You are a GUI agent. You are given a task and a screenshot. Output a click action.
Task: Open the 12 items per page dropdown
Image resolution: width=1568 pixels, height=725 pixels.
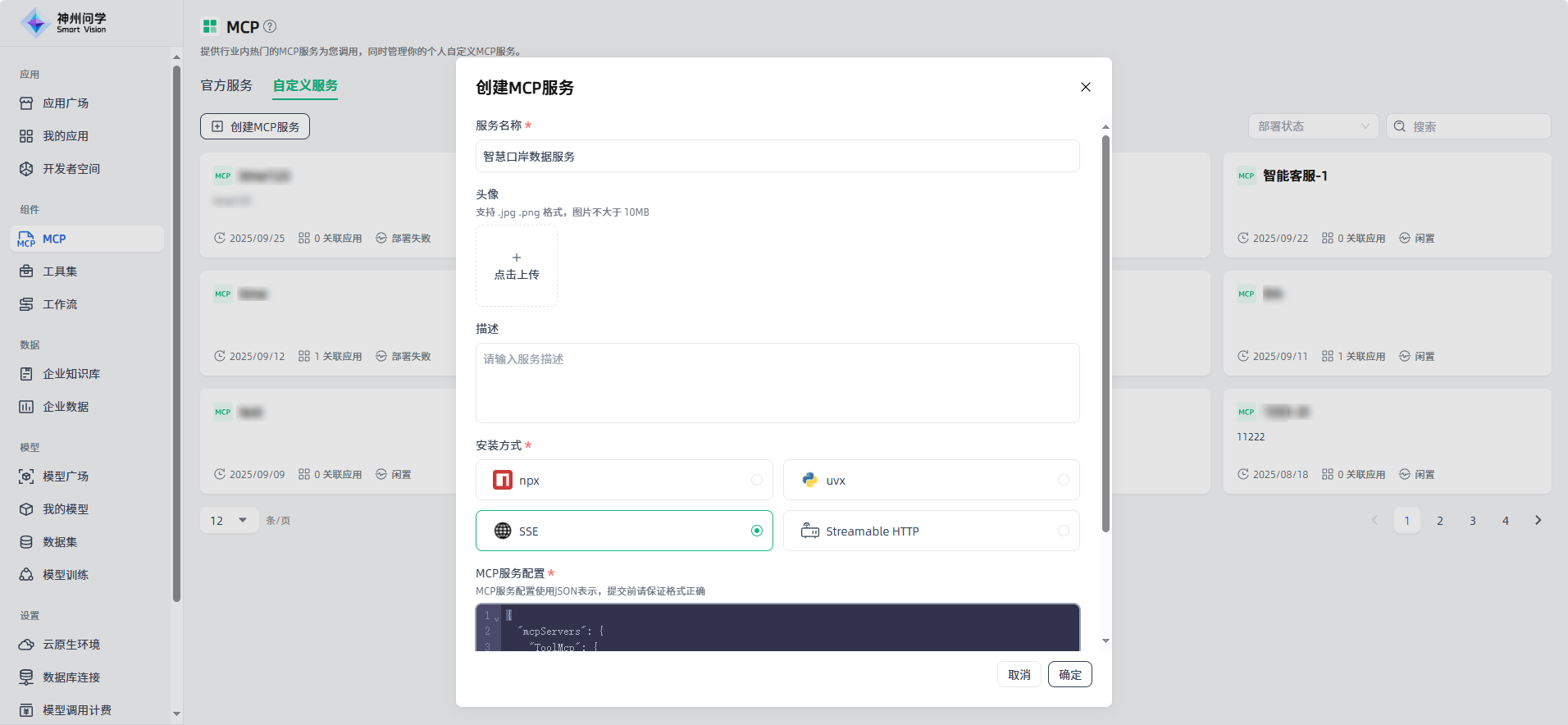coord(229,521)
